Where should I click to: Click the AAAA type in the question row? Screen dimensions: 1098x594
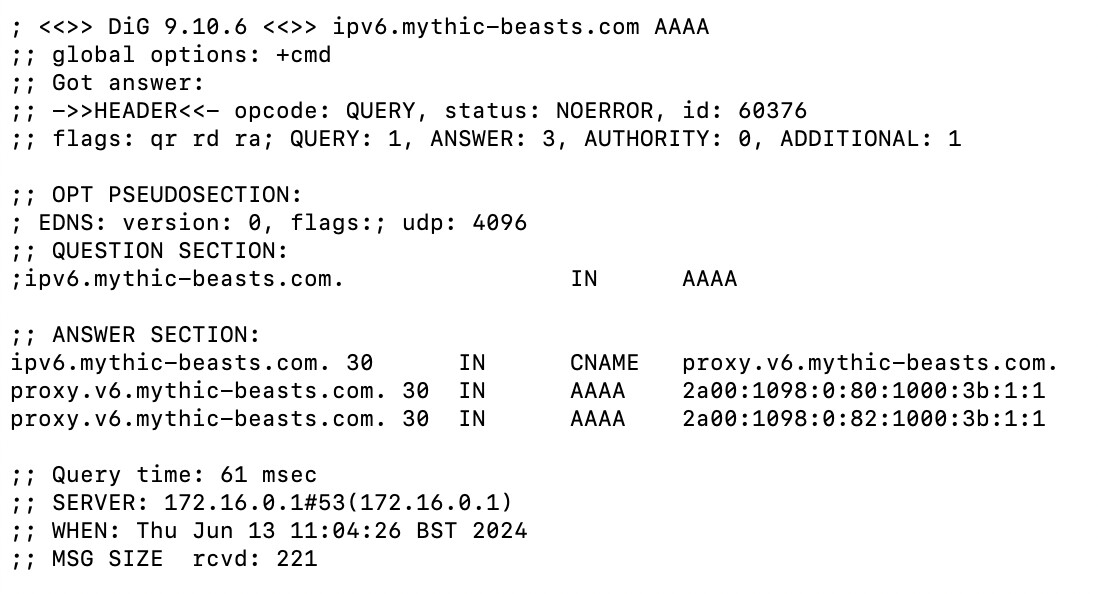point(709,279)
